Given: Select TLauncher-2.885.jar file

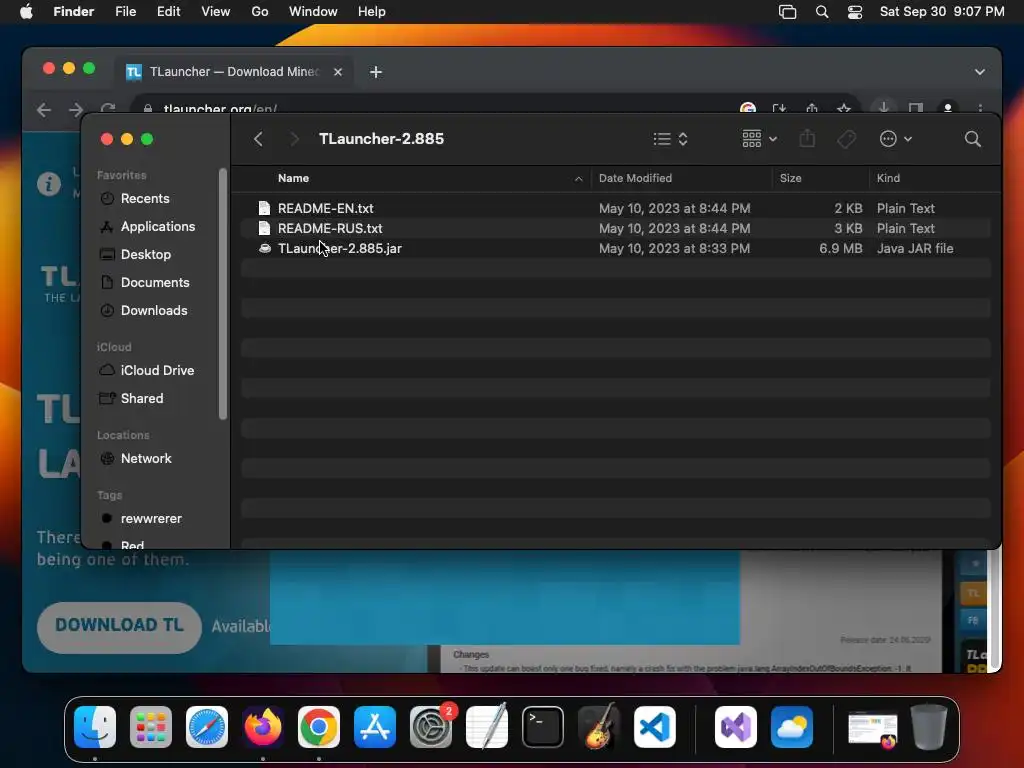Looking at the screenshot, I should point(616,249).
